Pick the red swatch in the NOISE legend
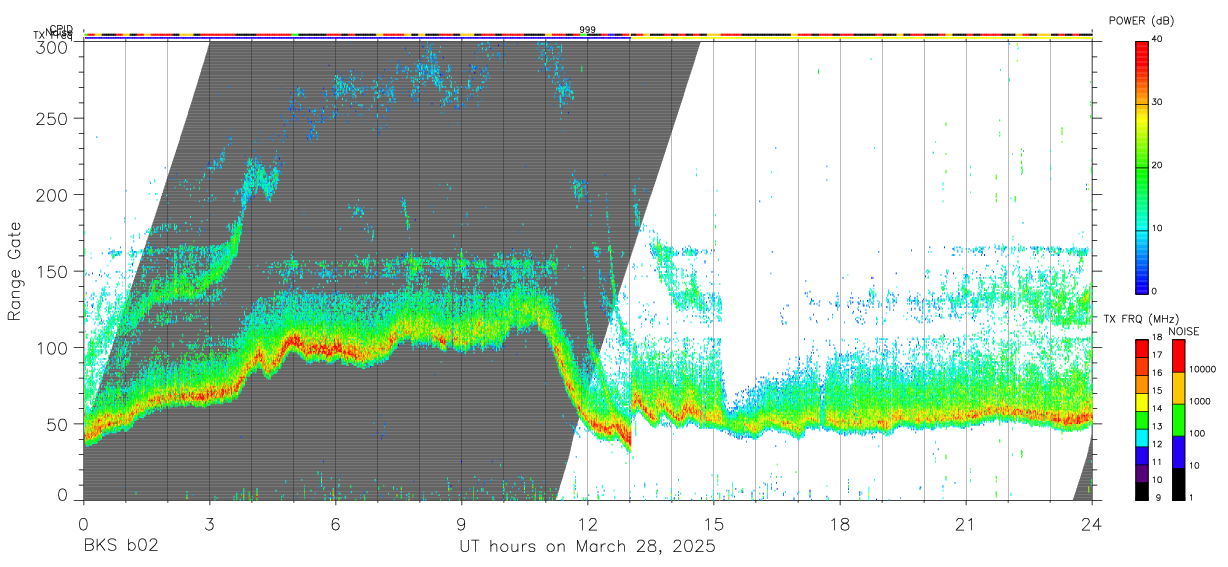 pyautogui.click(x=1178, y=355)
